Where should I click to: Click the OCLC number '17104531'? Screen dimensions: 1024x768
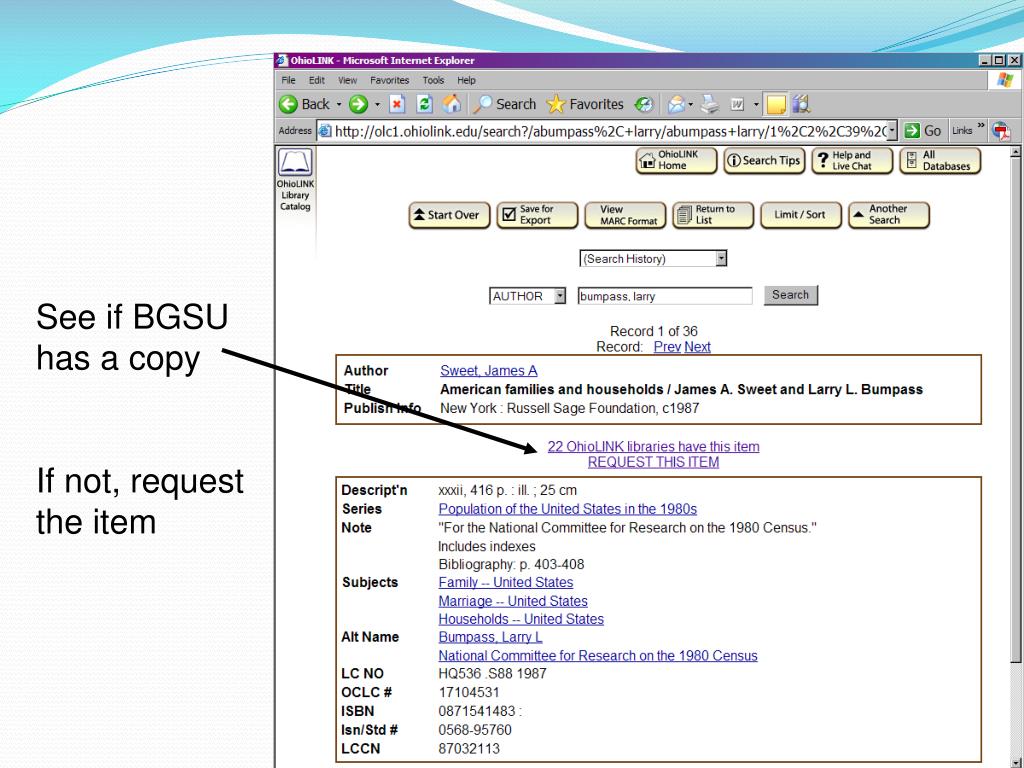coord(469,692)
